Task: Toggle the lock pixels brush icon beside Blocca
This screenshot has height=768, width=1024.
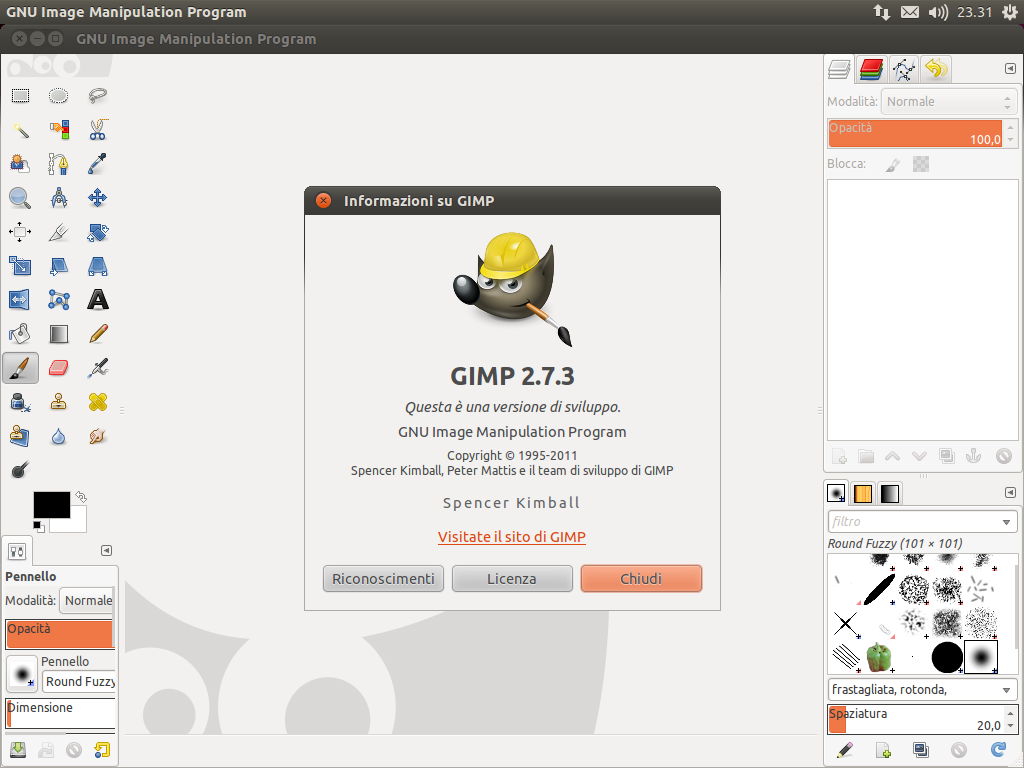Action: [893, 165]
